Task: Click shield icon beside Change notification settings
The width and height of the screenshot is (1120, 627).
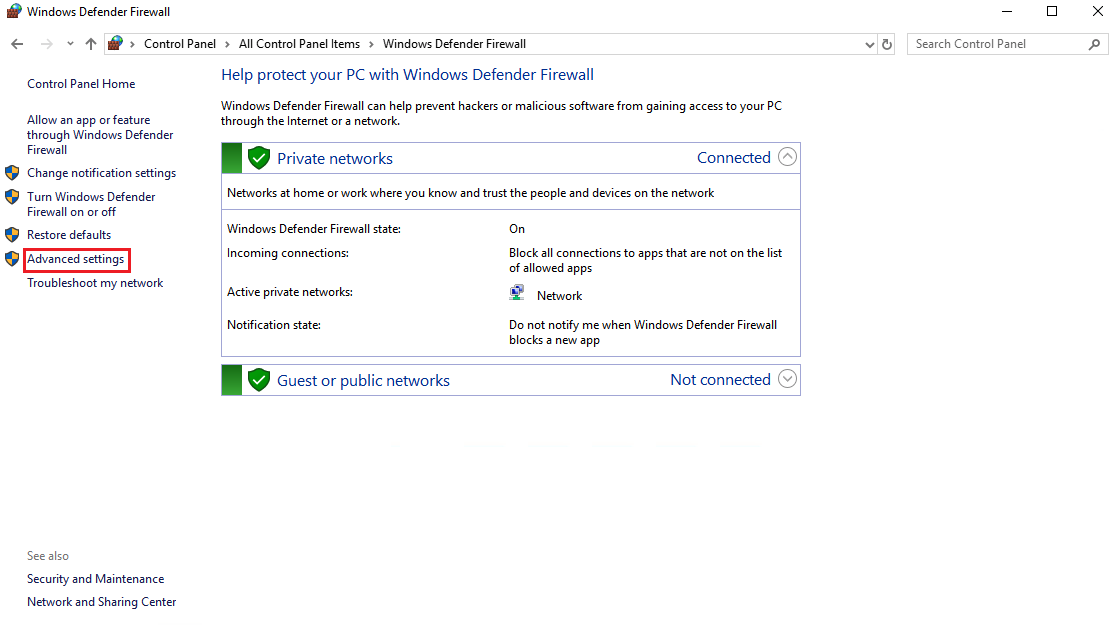Action: click(x=12, y=173)
